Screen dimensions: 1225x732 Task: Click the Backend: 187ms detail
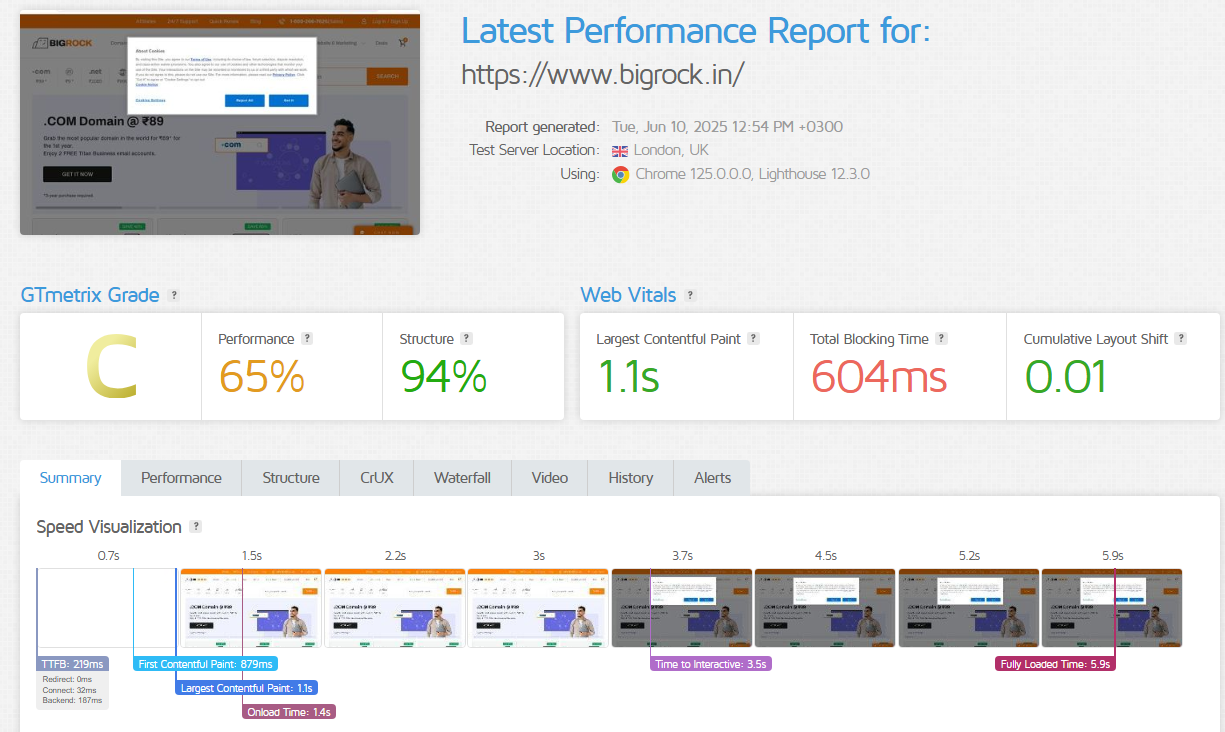73,702
